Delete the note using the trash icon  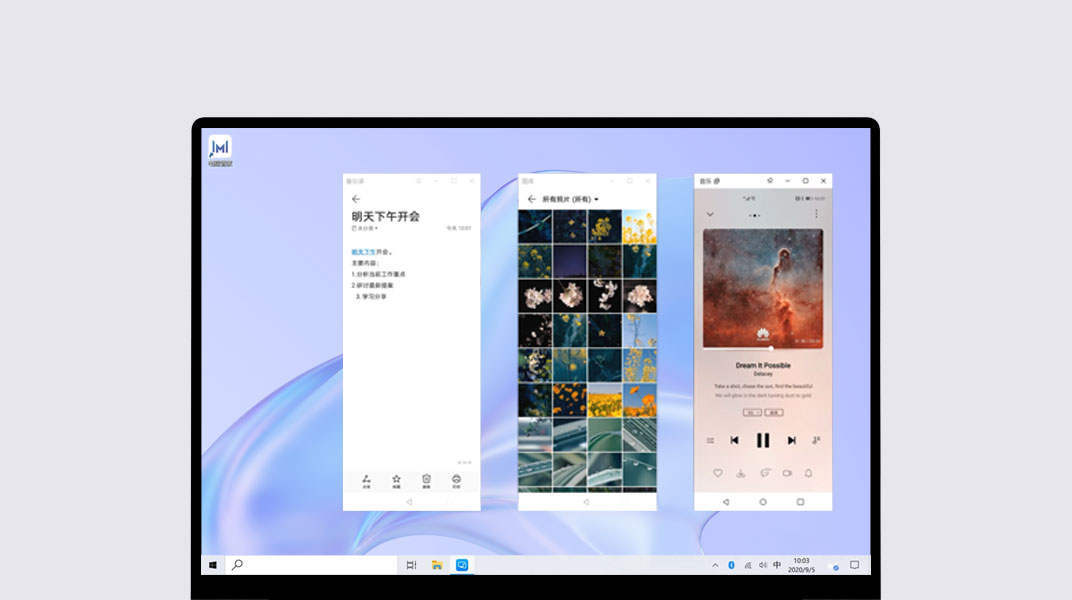[426, 481]
